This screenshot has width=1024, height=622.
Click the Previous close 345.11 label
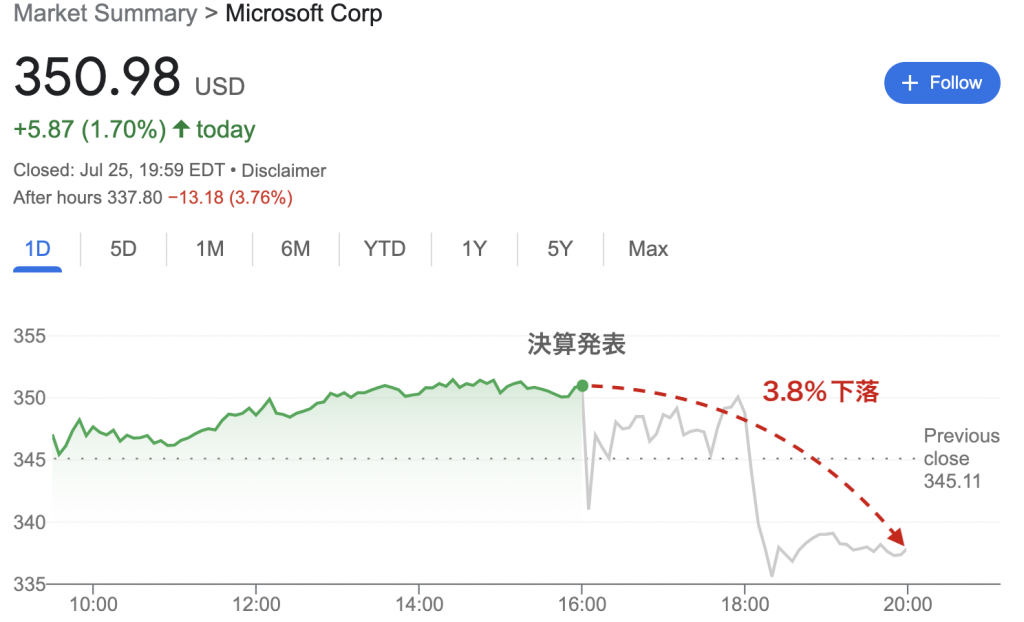(x=961, y=459)
